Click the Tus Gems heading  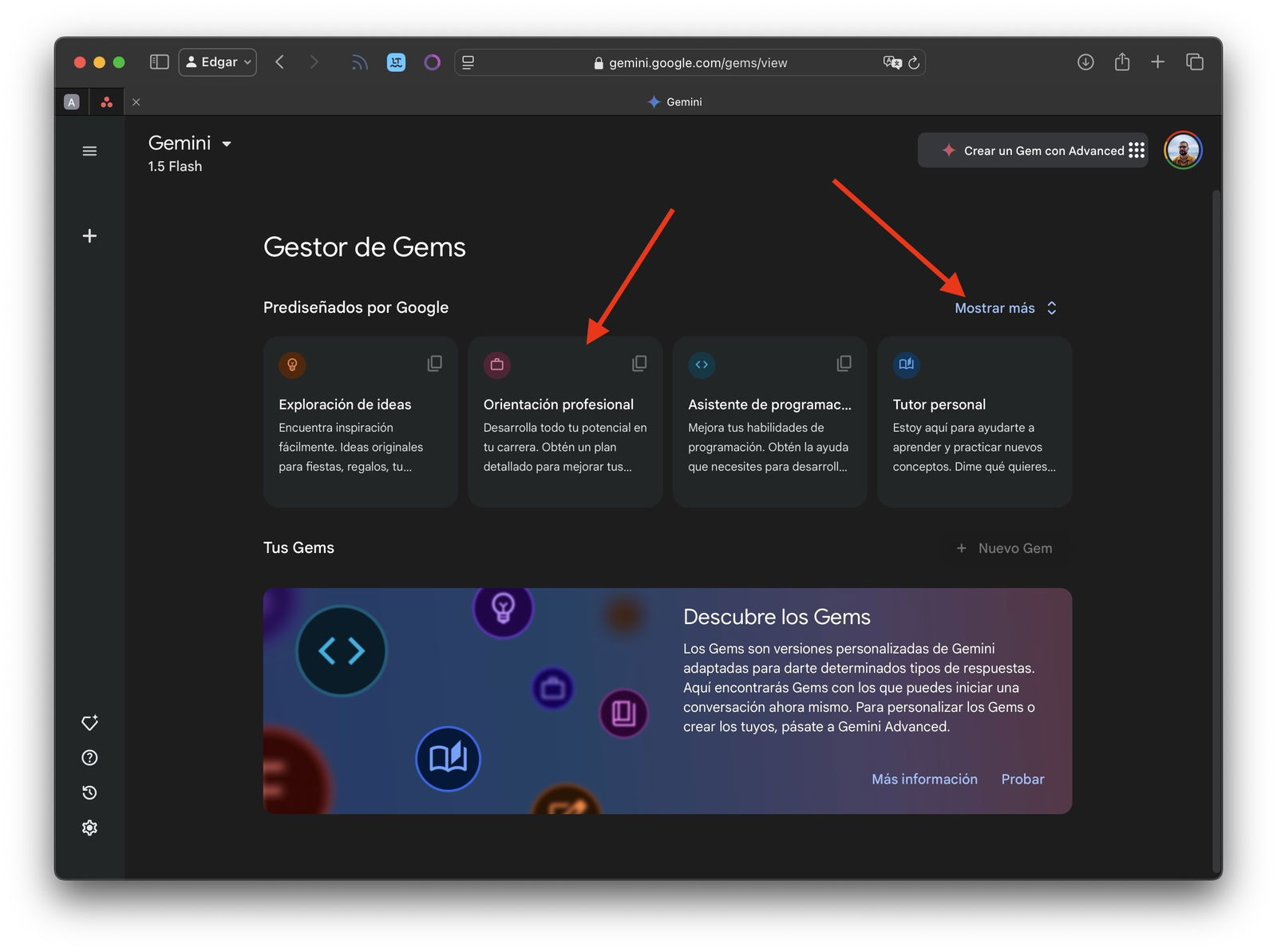pos(298,547)
